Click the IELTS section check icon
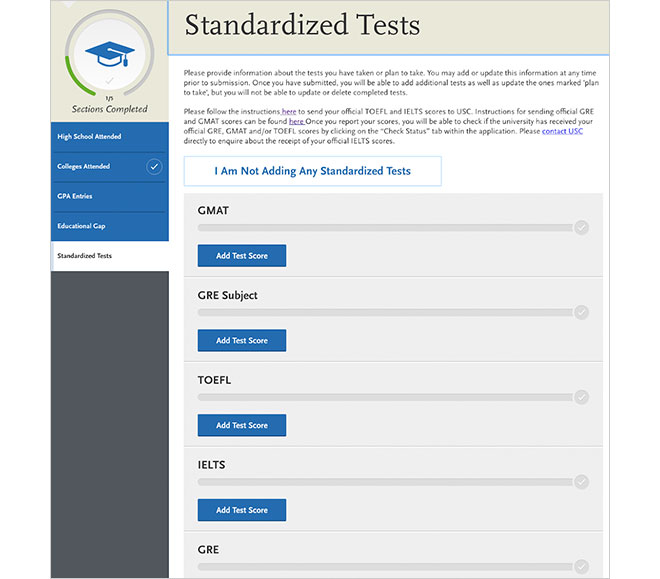 coord(582,482)
